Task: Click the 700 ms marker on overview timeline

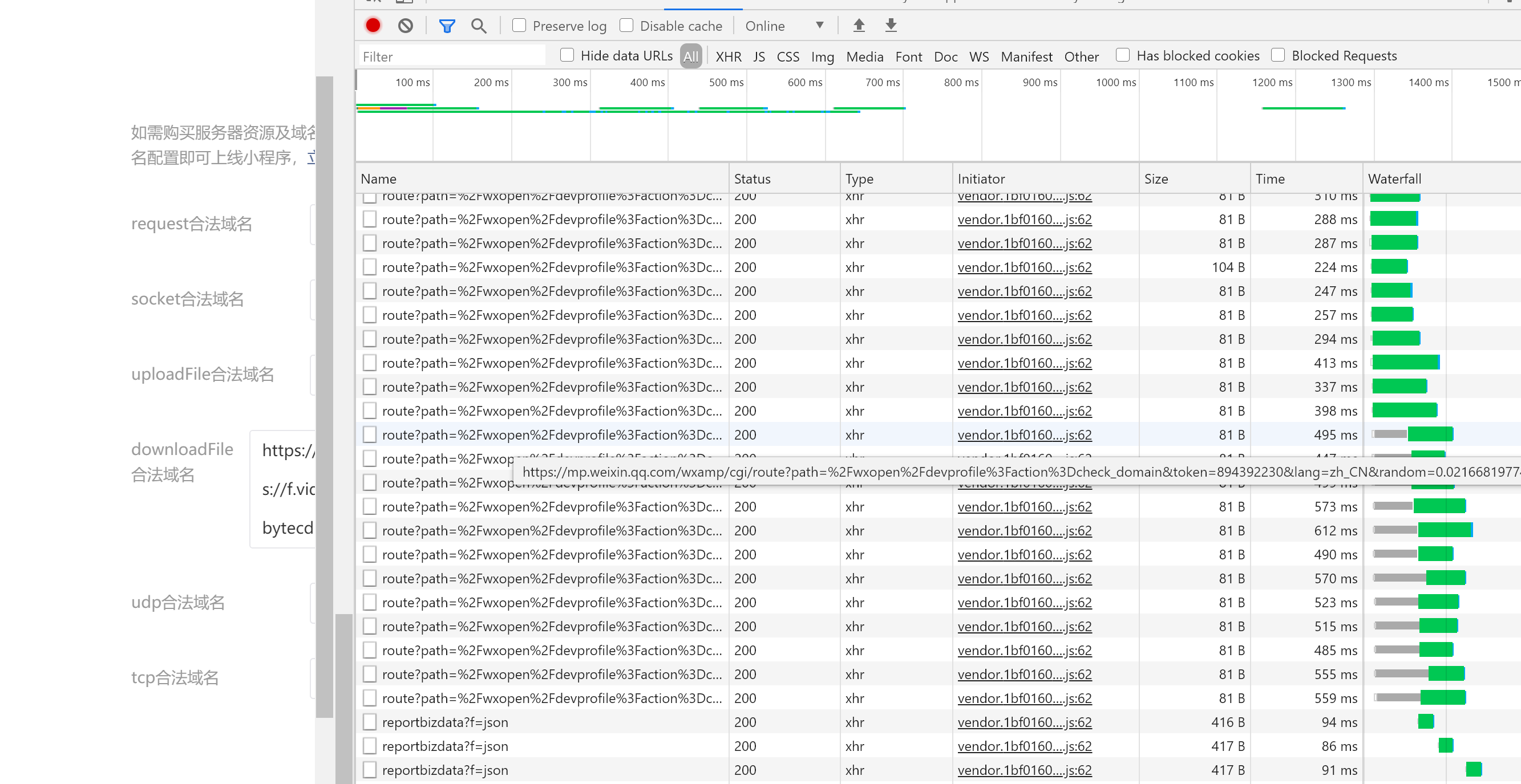Action: point(882,83)
